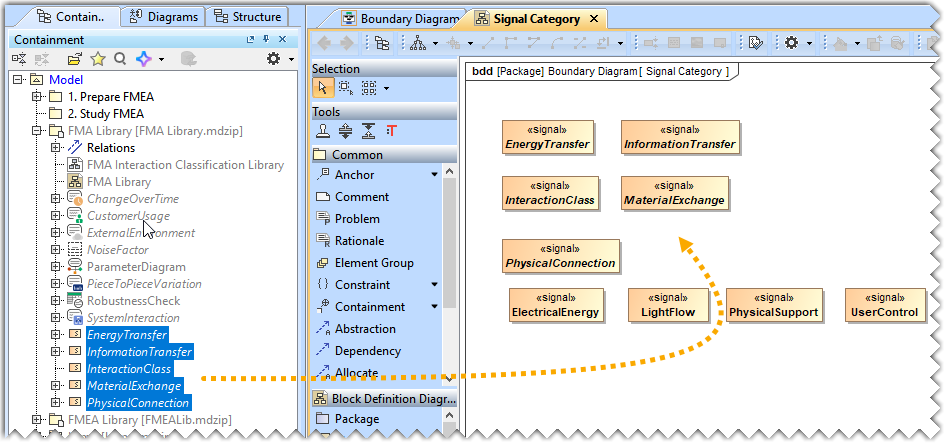
Task: Open the Anchor tool dropdown arrow
Action: coord(434,175)
